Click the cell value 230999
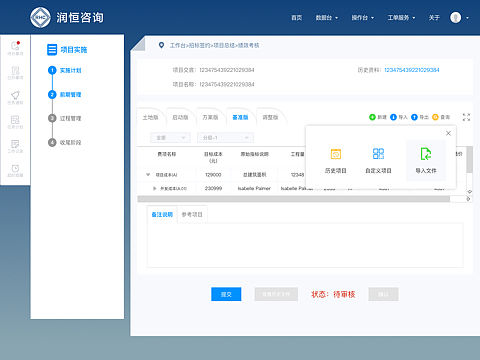480x360 pixels. point(213,188)
